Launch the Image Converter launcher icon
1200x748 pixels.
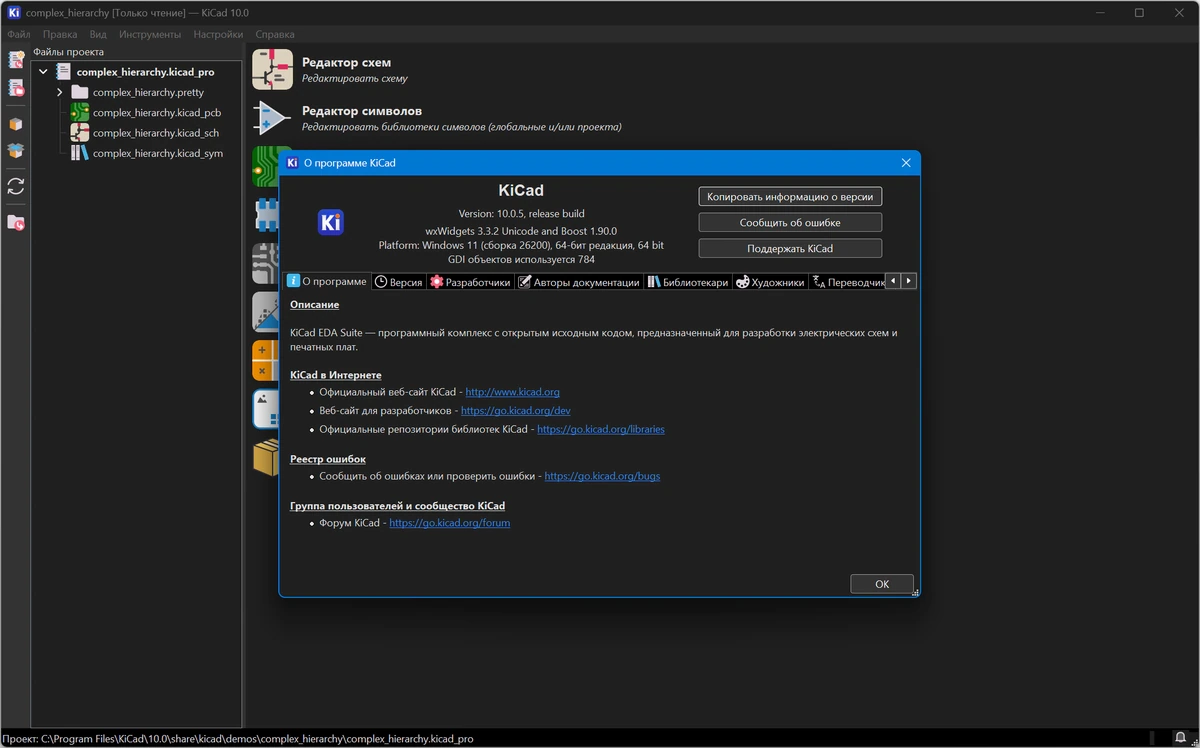coord(264,312)
